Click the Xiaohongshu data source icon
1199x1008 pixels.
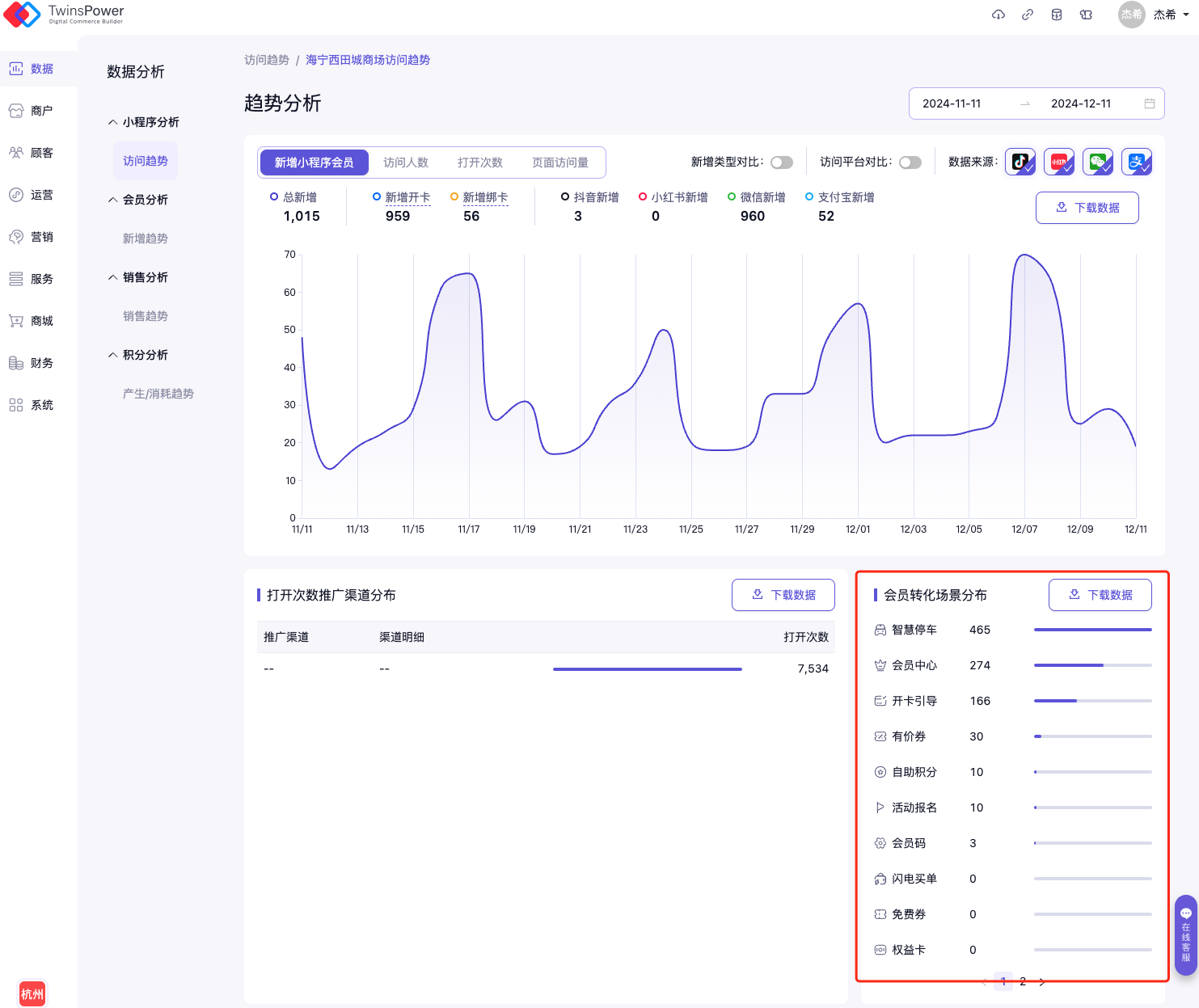click(x=1058, y=162)
